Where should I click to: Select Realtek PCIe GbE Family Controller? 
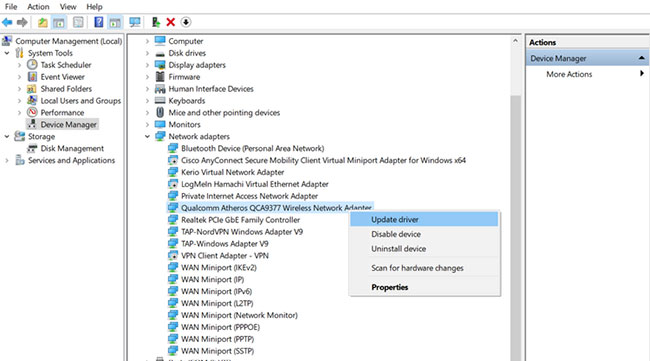(x=240, y=220)
